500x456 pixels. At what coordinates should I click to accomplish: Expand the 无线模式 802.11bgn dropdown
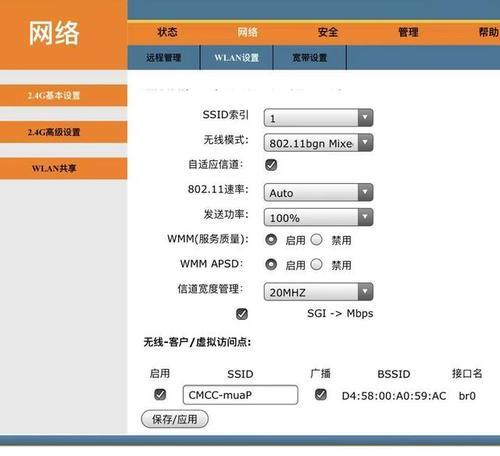tap(318, 143)
